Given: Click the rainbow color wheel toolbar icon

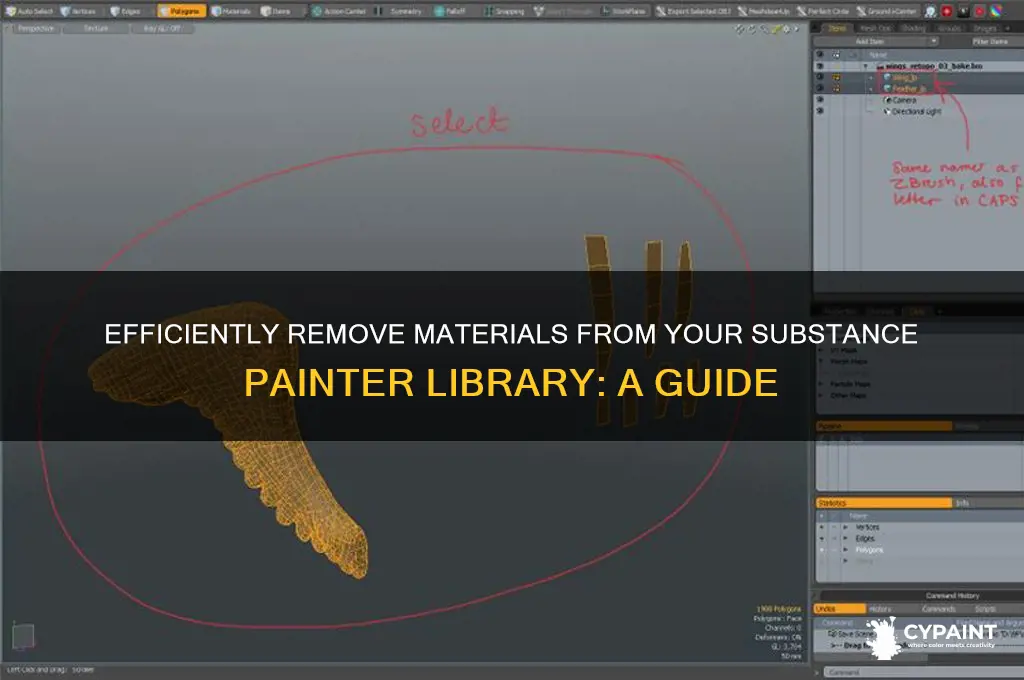Looking at the screenshot, I should pyautogui.click(x=997, y=11).
